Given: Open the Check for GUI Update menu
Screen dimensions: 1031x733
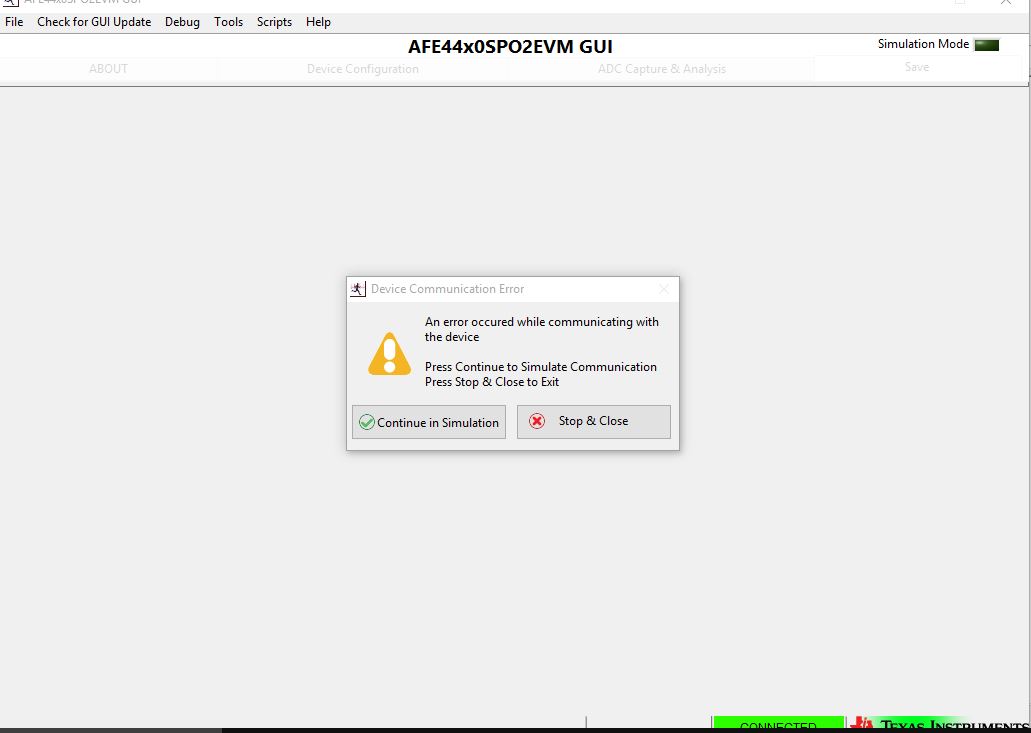Looking at the screenshot, I should click(94, 22).
